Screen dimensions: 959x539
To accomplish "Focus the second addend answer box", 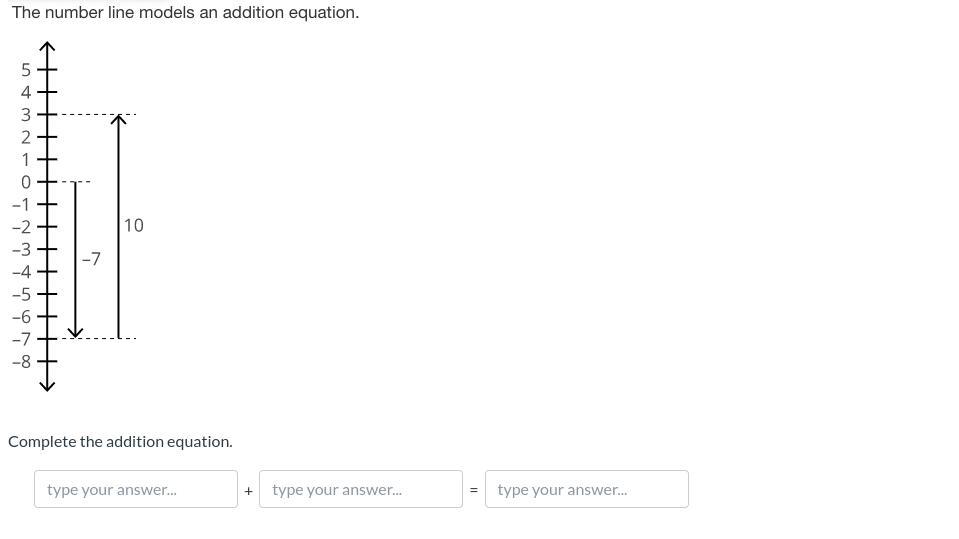I will point(360,489).
